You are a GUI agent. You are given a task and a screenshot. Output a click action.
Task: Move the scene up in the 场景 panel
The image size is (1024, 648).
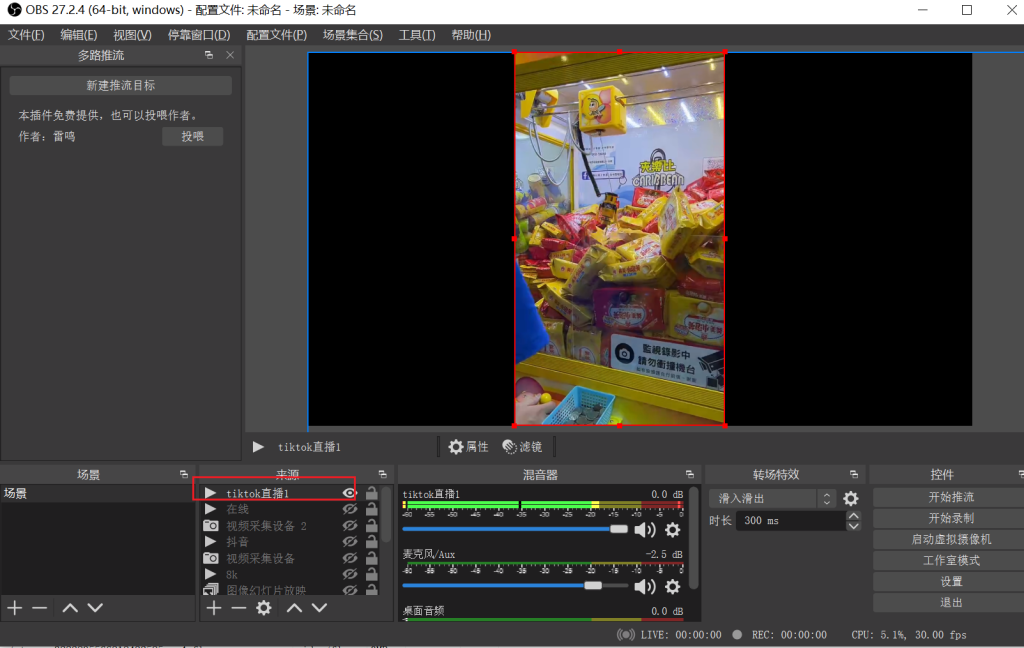(70, 608)
